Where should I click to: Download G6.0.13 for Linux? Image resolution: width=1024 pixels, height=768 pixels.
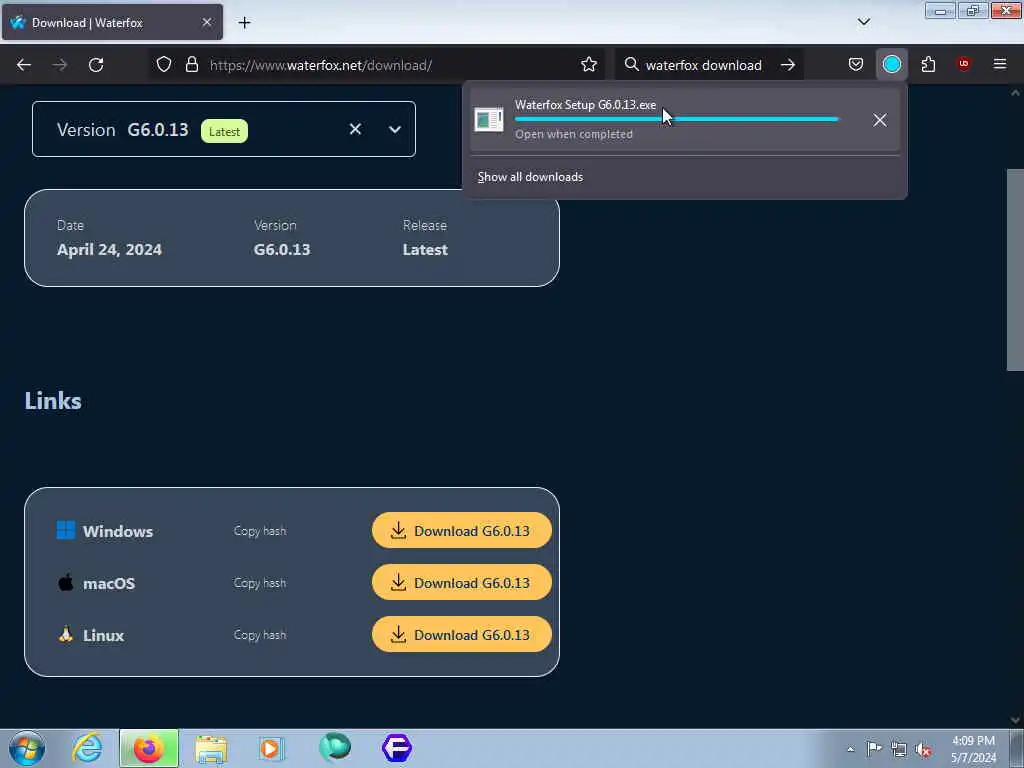pyautogui.click(x=462, y=634)
